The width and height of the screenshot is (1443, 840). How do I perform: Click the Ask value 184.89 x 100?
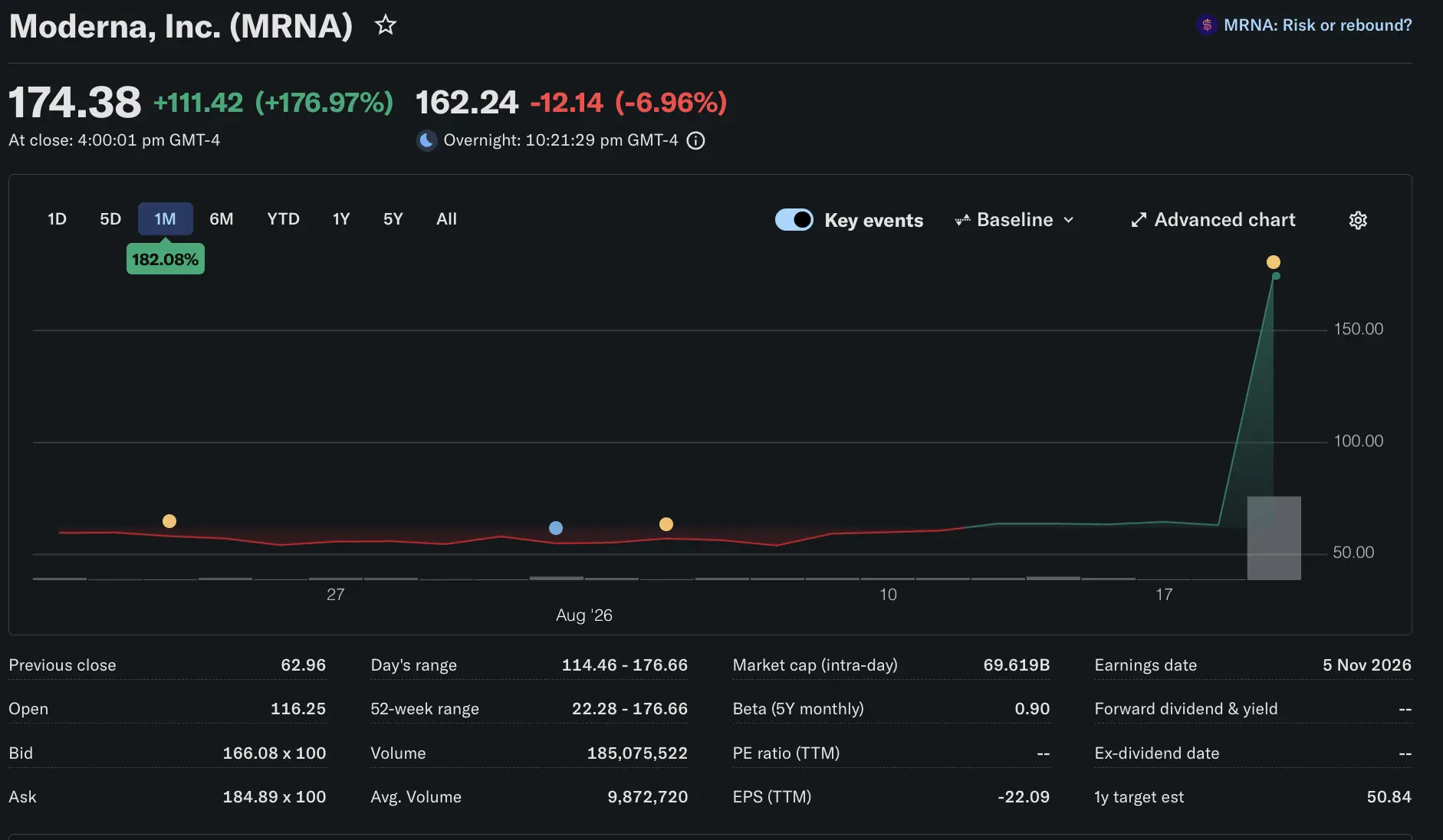point(274,797)
